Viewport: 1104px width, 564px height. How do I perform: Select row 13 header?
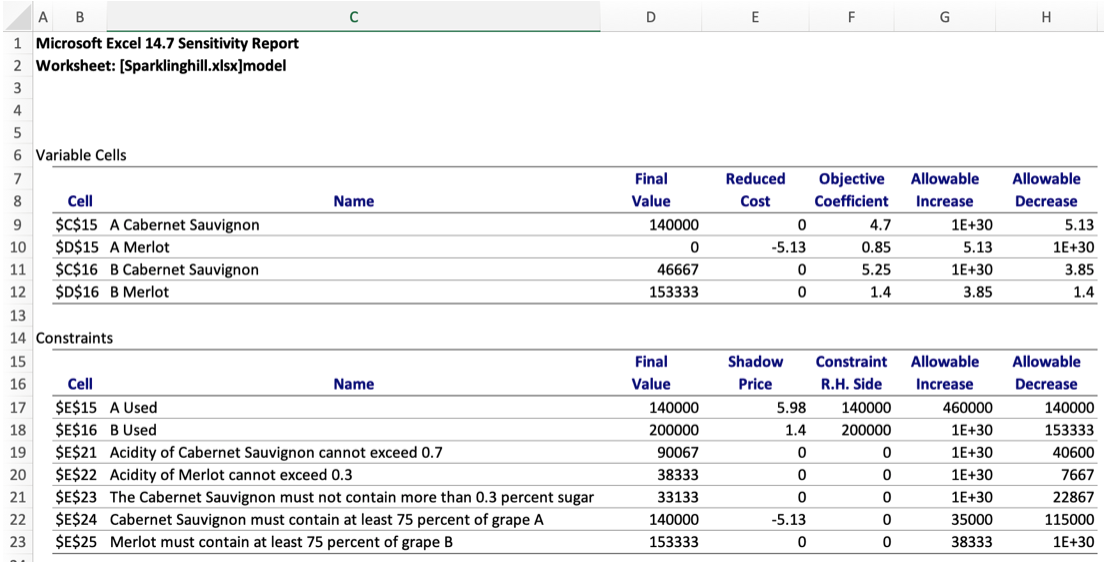click(17, 315)
